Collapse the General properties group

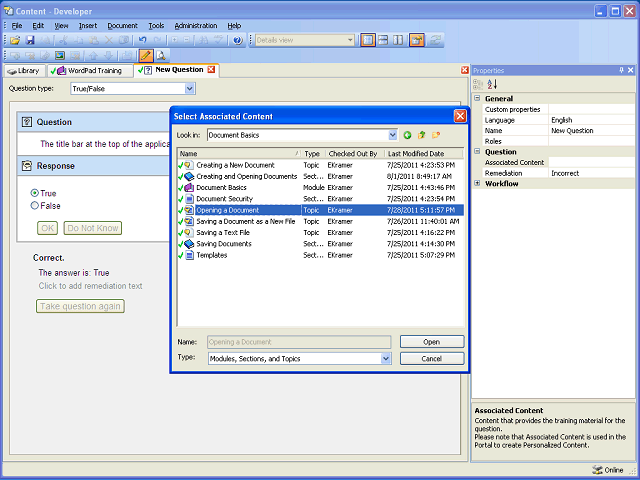point(477,98)
